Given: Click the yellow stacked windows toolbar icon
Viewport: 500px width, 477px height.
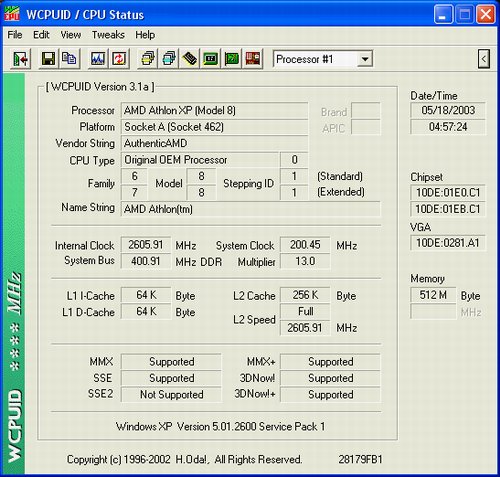Looking at the screenshot, I should click(148, 59).
